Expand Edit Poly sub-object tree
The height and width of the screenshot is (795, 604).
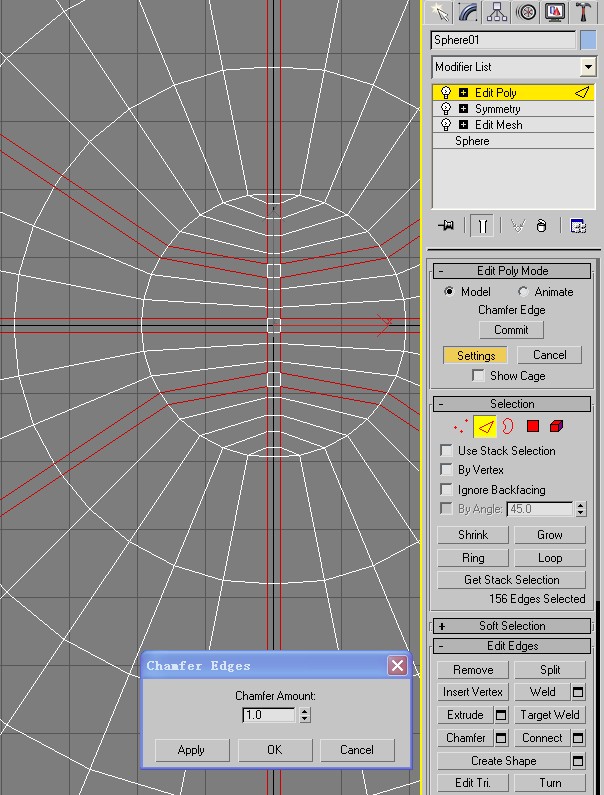tap(464, 93)
